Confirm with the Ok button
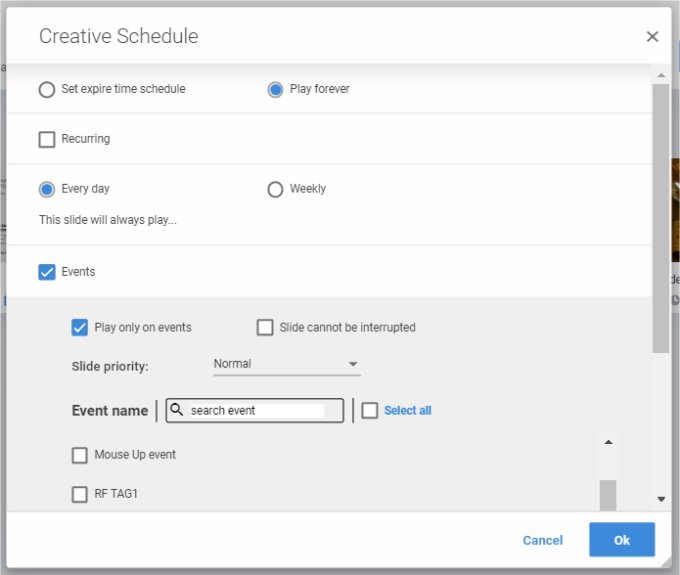The height and width of the screenshot is (575, 680). pyautogui.click(x=622, y=540)
